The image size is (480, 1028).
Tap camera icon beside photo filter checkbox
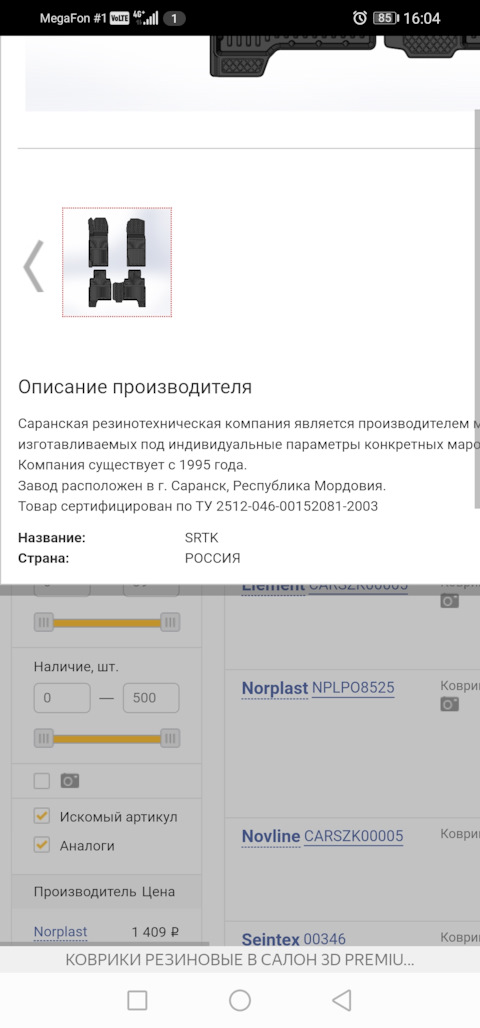pyautogui.click(x=70, y=781)
